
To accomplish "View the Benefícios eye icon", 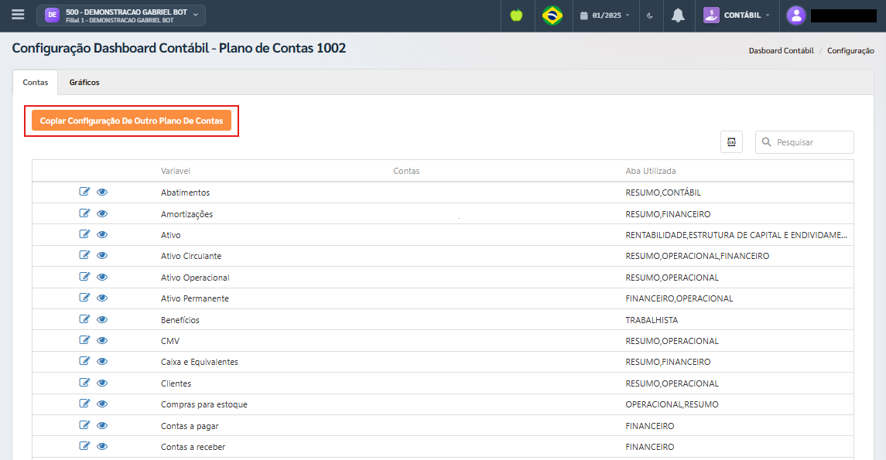I will pyautogui.click(x=102, y=319).
